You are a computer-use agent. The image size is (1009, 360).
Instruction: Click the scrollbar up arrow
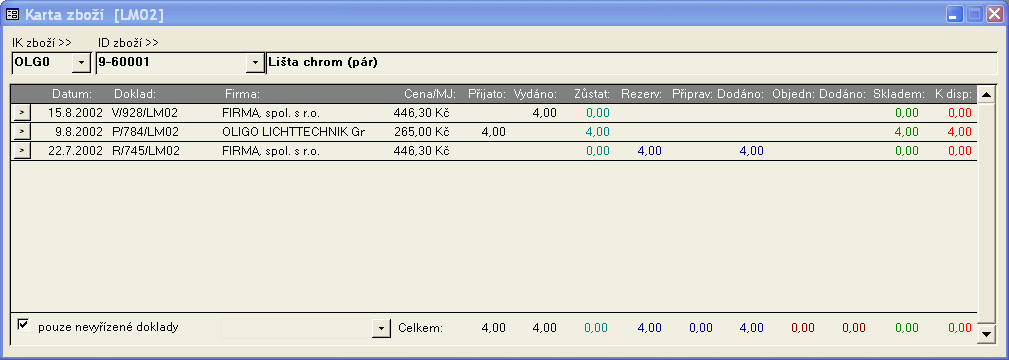point(986,95)
